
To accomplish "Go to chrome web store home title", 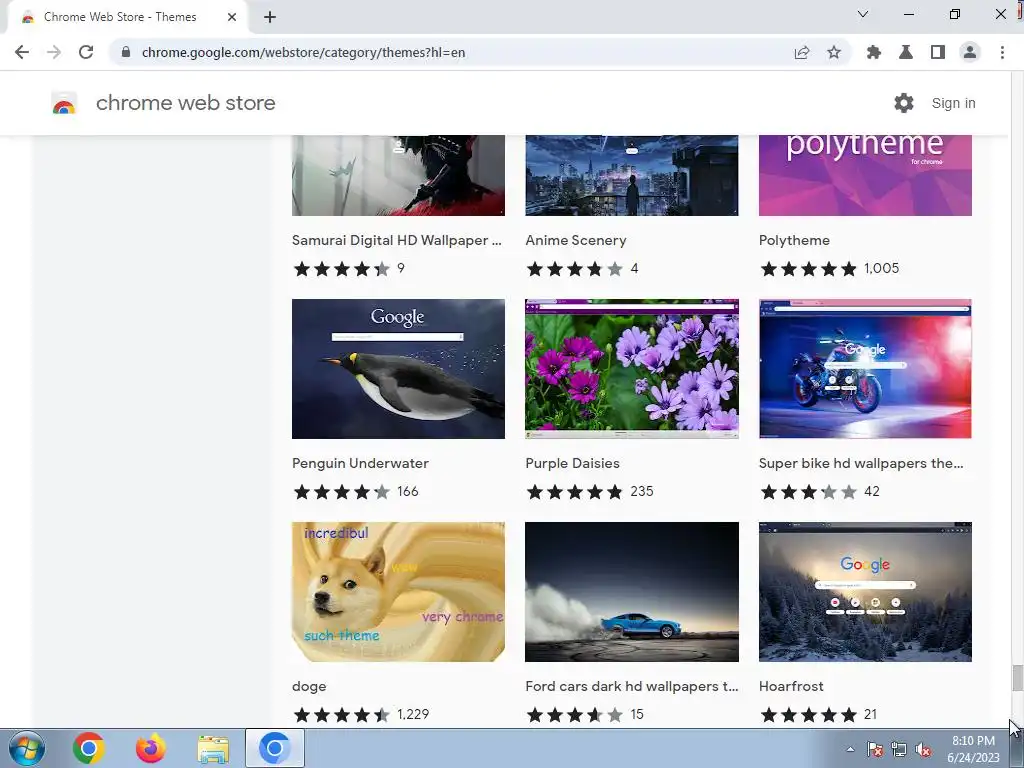I will [x=185, y=103].
